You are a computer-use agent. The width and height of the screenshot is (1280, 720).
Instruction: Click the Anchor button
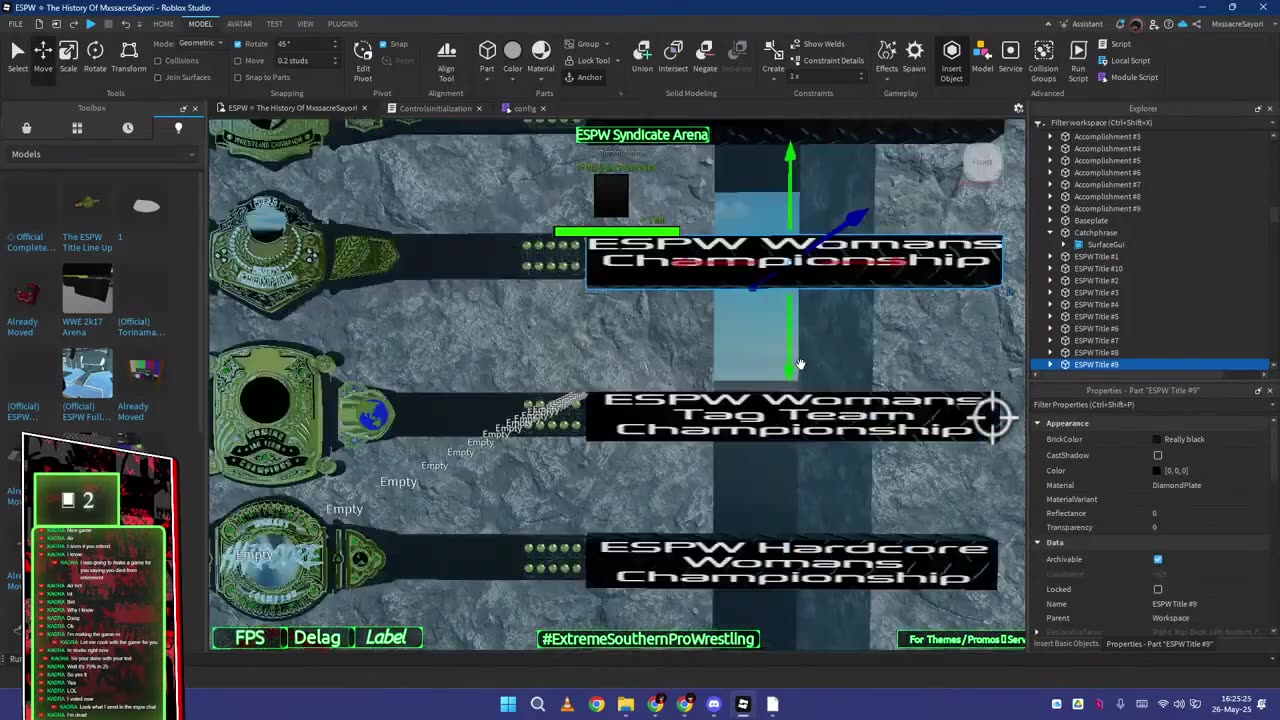click(x=584, y=77)
